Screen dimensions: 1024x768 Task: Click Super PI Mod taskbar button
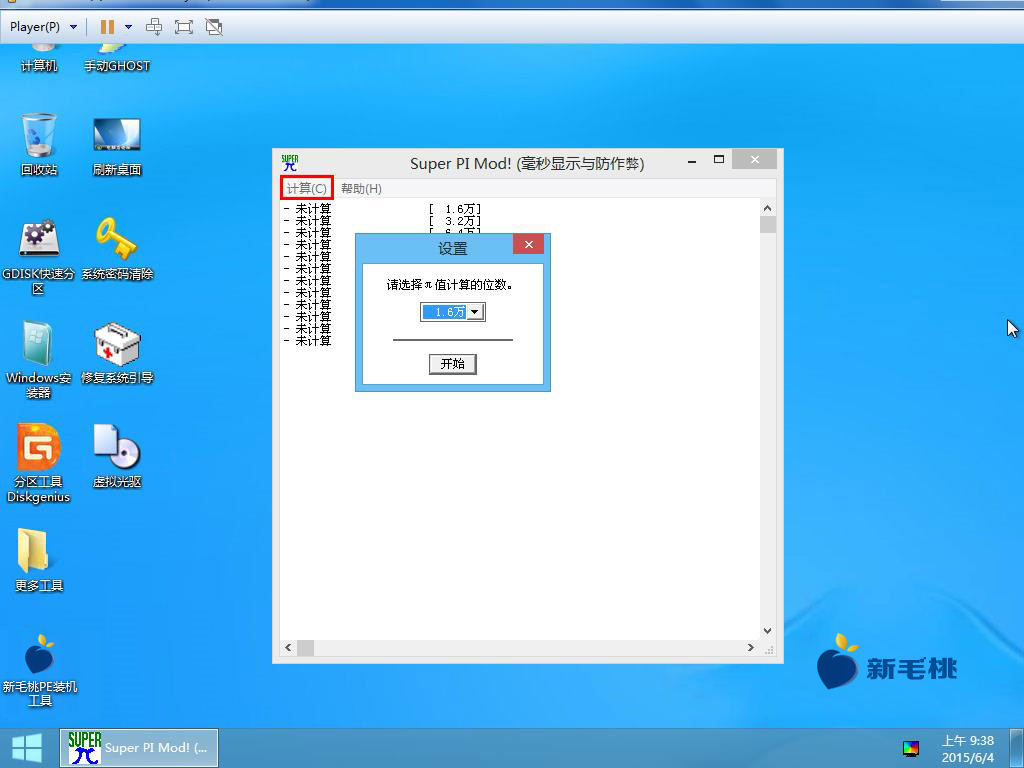(x=139, y=748)
